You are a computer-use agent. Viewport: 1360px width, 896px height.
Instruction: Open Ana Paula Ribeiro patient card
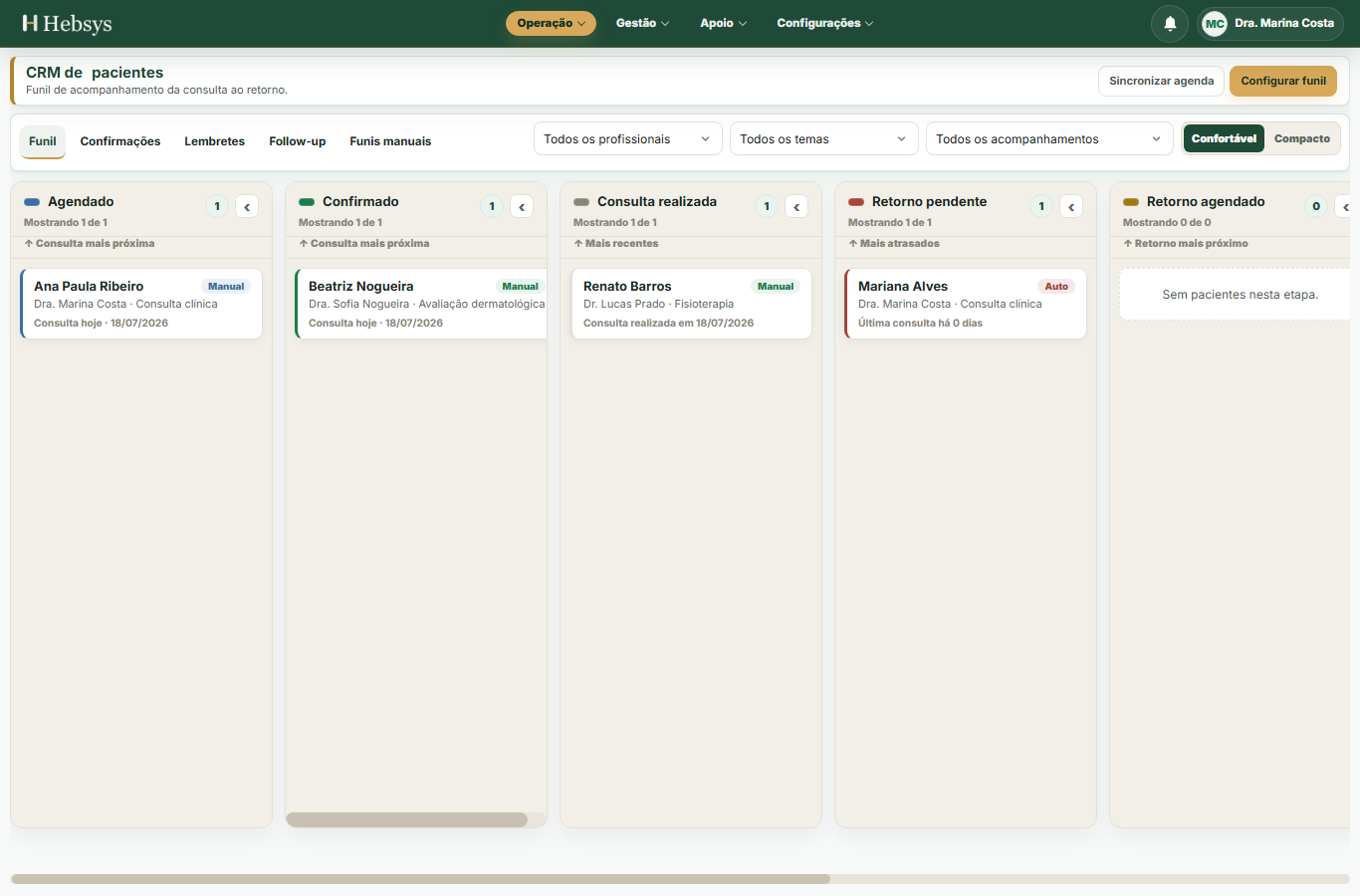[141, 304]
